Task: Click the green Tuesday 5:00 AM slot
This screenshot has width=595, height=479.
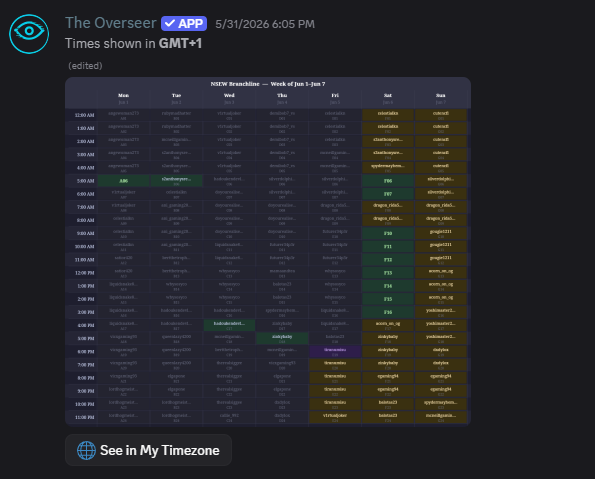Action: (x=176, y=181)
